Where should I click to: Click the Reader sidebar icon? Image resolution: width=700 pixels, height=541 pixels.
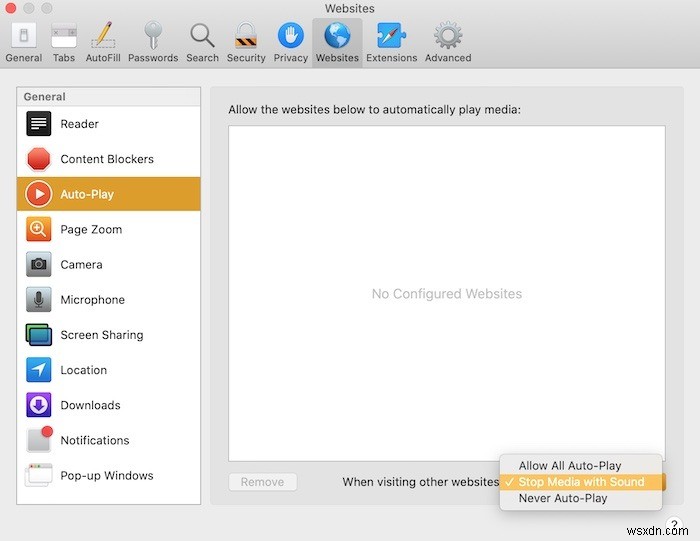(x=38, y=124)
